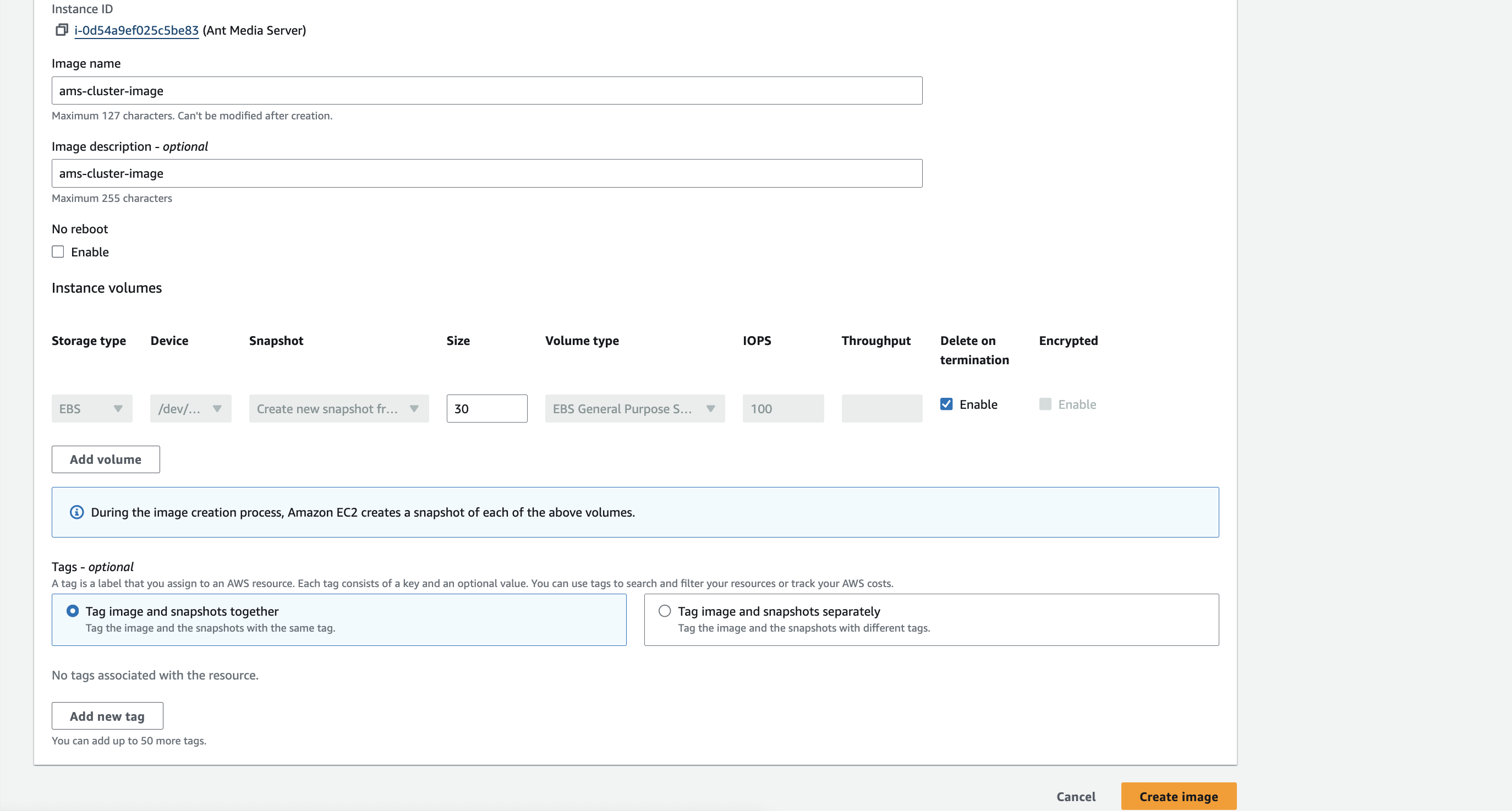
Task: Click the Image description input field
Action: 486,174
